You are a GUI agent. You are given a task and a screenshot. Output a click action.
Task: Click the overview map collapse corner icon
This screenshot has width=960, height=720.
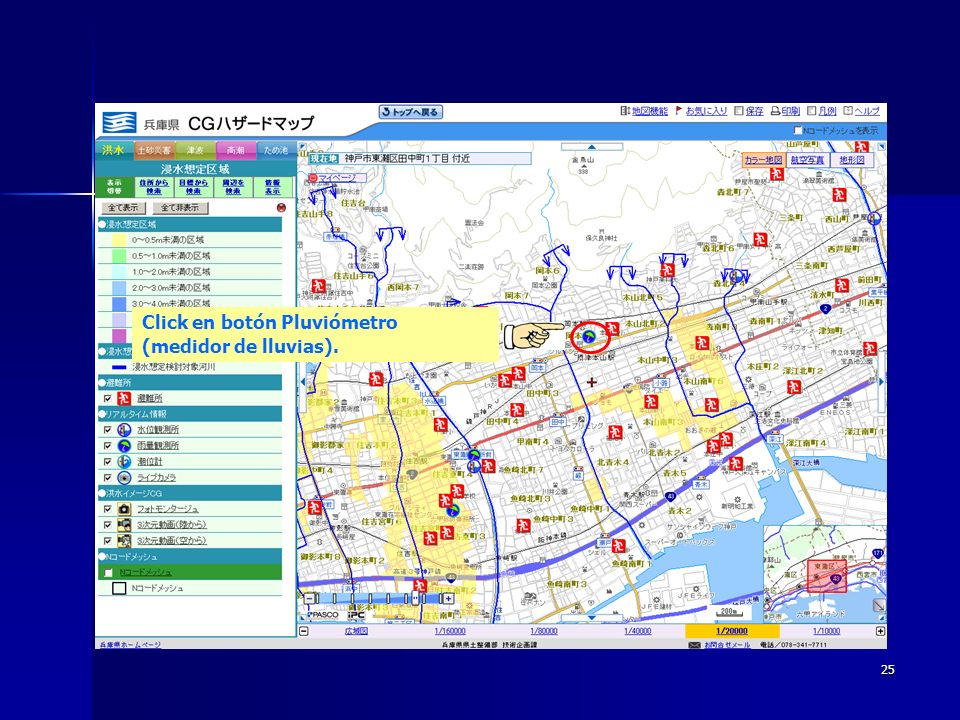coord(879,605)
